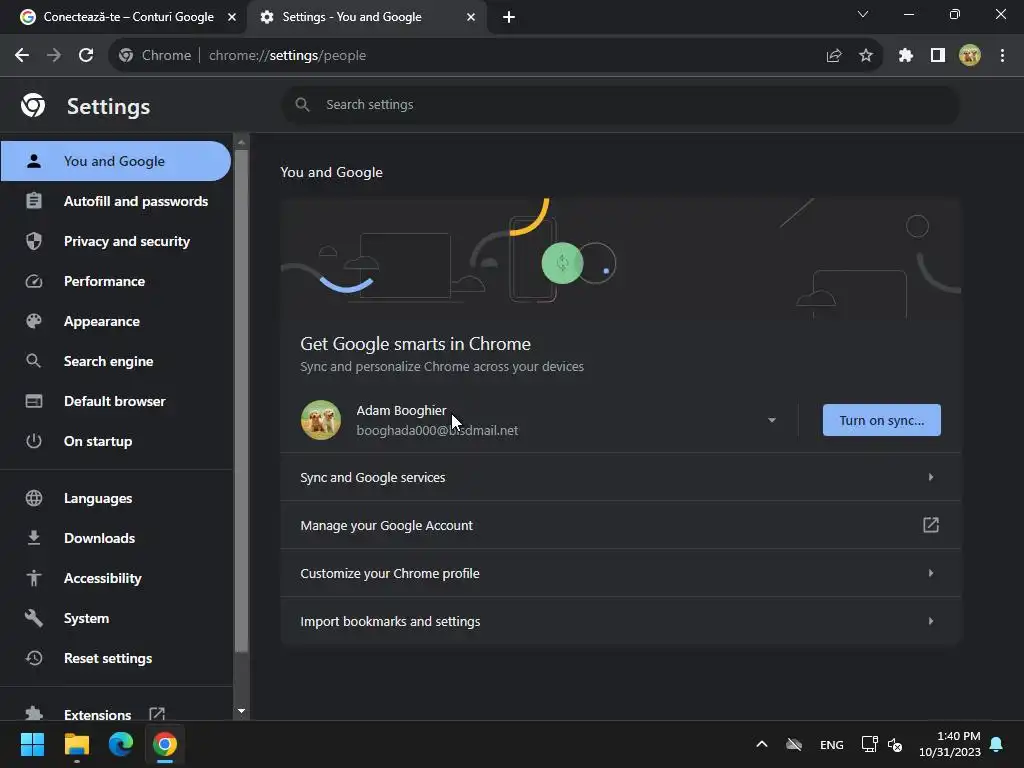Click Chrome icon in taskbar
The width and height of the screenshot is (1024, 768).
[x=165, y=744]
